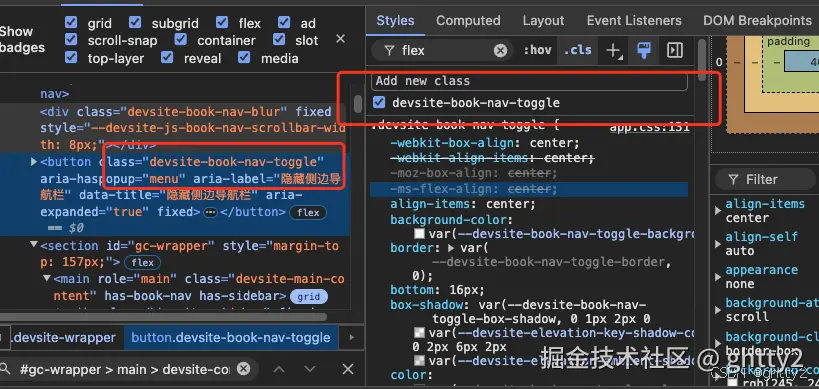Click the grid badge on main element
The image size is (819, 389).
pyautogui.click(x=309, y=297)
